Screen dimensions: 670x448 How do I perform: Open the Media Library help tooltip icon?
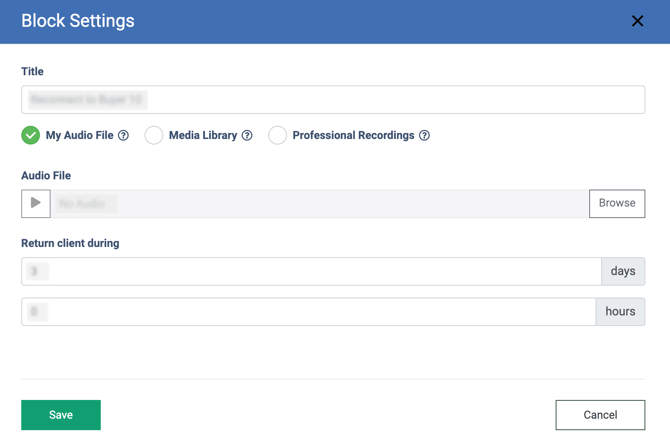tap(247, 136)
